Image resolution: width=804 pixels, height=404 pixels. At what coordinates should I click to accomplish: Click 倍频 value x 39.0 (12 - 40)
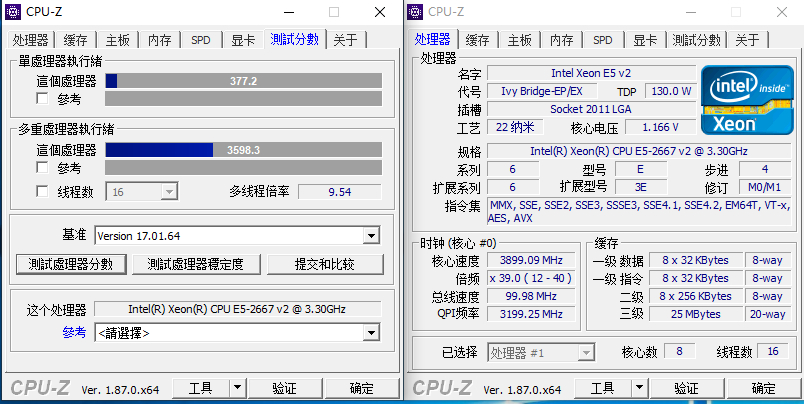[x=531, y=278]
